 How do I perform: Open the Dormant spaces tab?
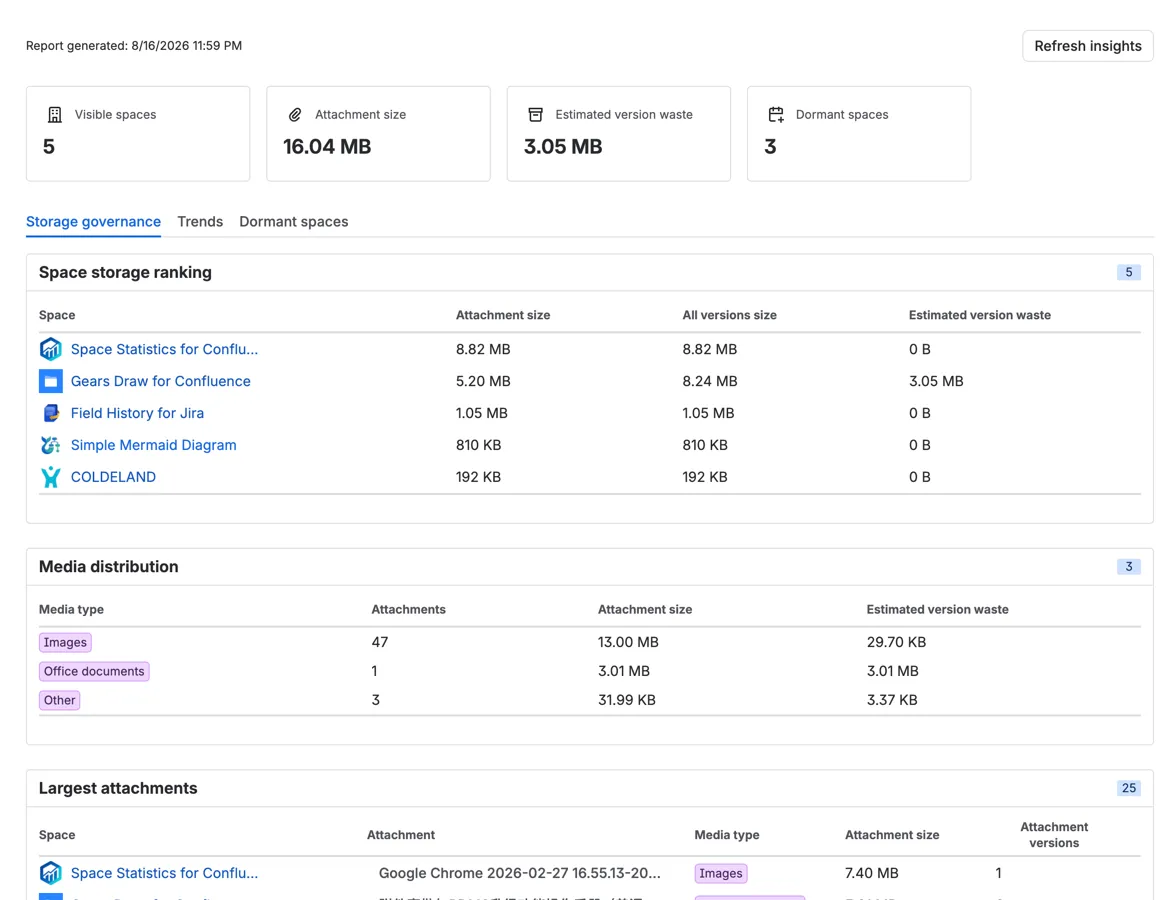294,222
